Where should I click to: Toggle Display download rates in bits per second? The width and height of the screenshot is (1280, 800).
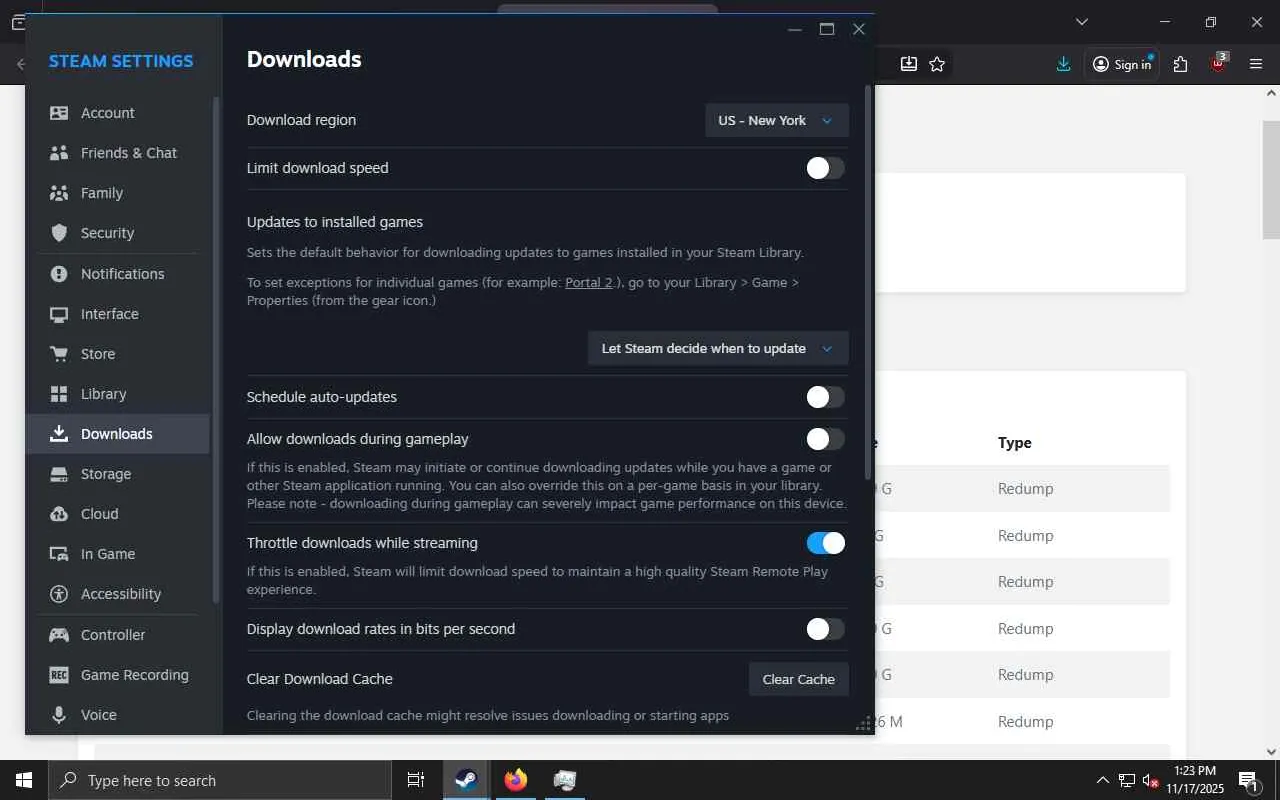[x=825, y=629]
